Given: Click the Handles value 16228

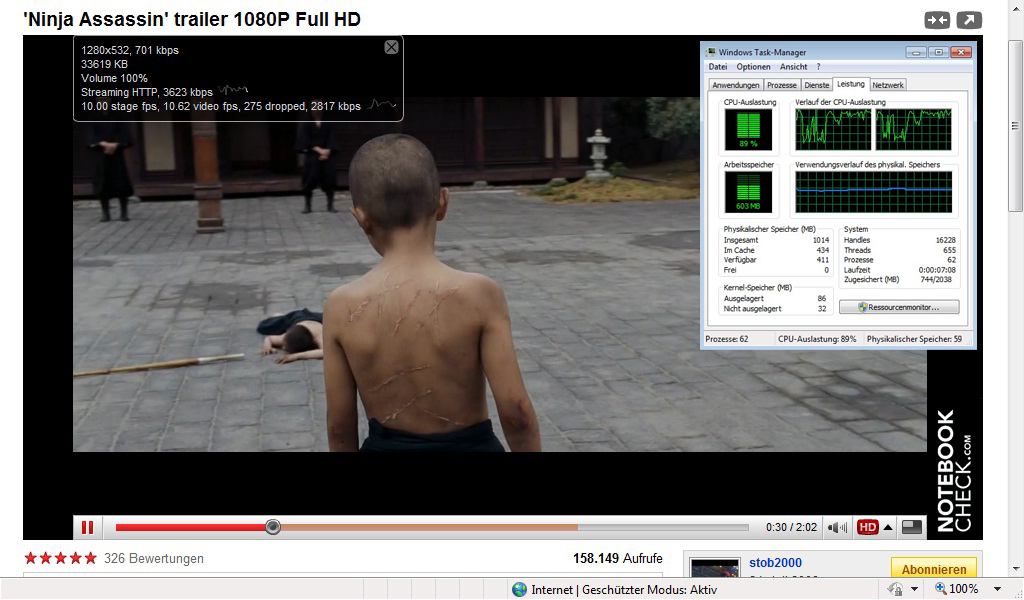Looking at the screenshot, I should coord(945,240).
